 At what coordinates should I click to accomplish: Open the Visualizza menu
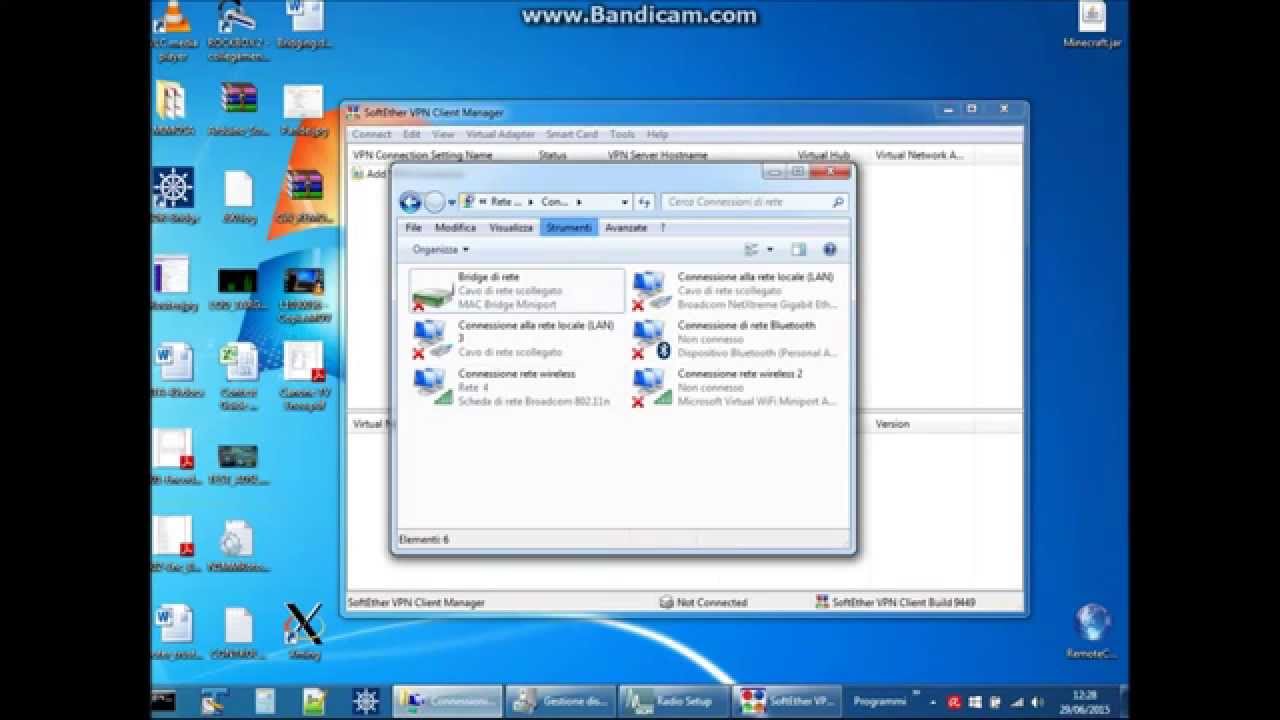(511, 228)
